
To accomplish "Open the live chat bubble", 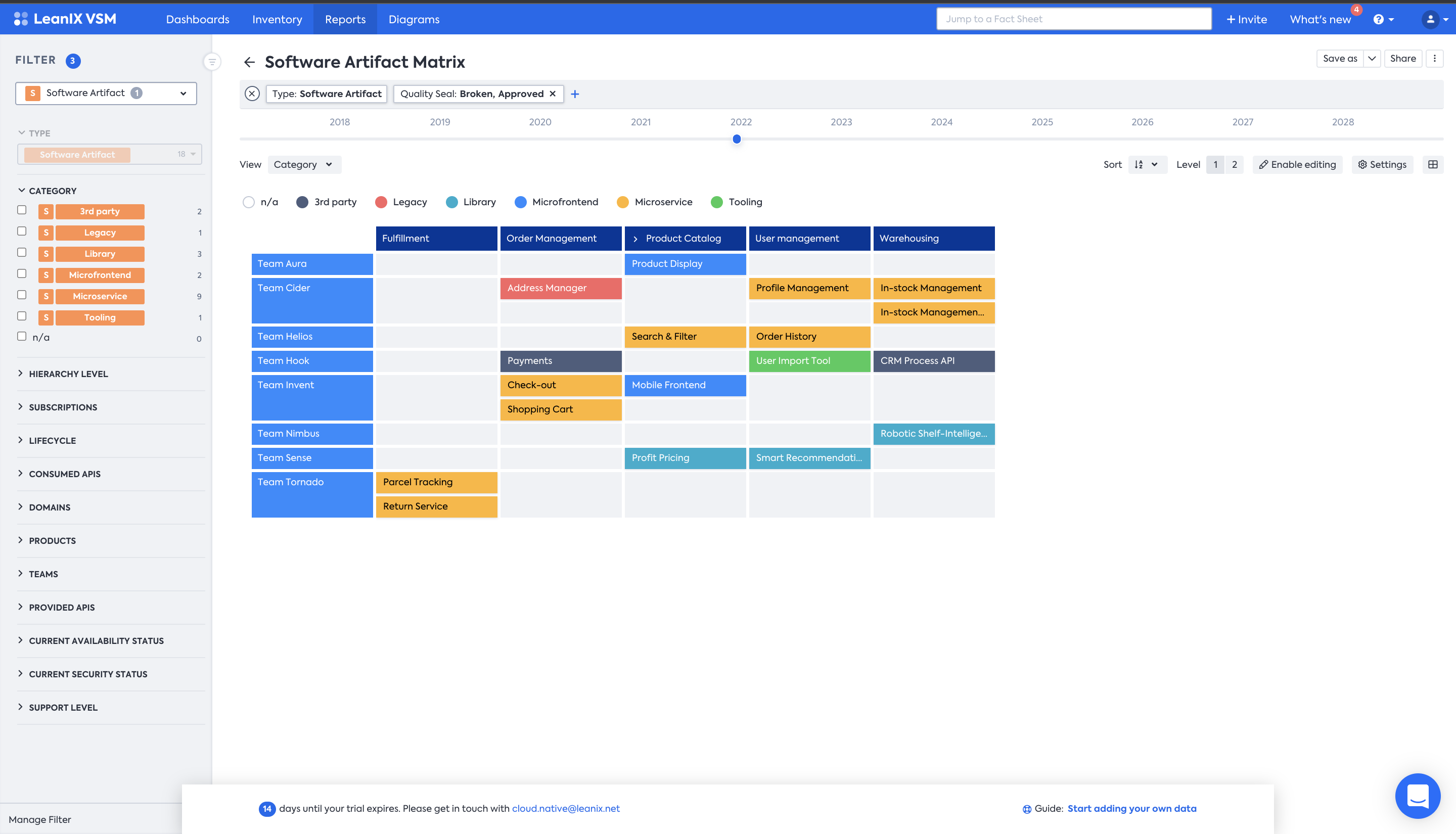I will pos(1417,796).
